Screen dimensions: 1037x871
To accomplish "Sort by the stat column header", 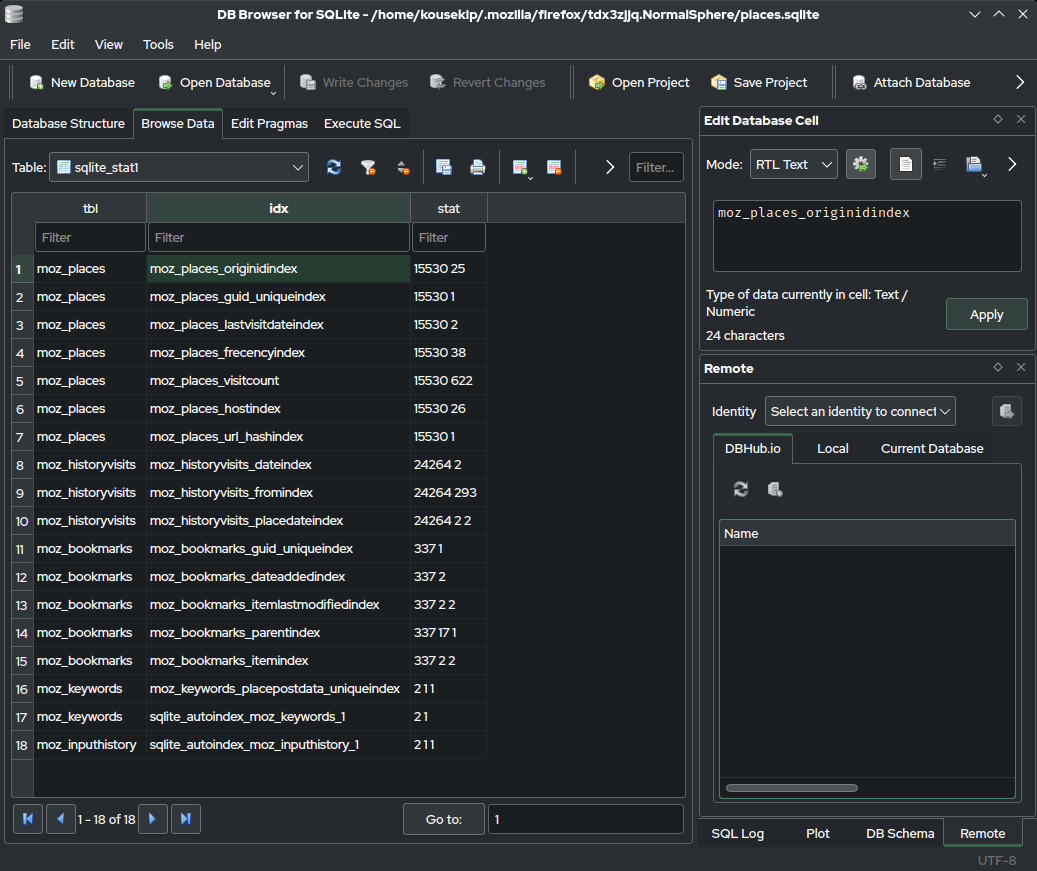I will [448, 208].
